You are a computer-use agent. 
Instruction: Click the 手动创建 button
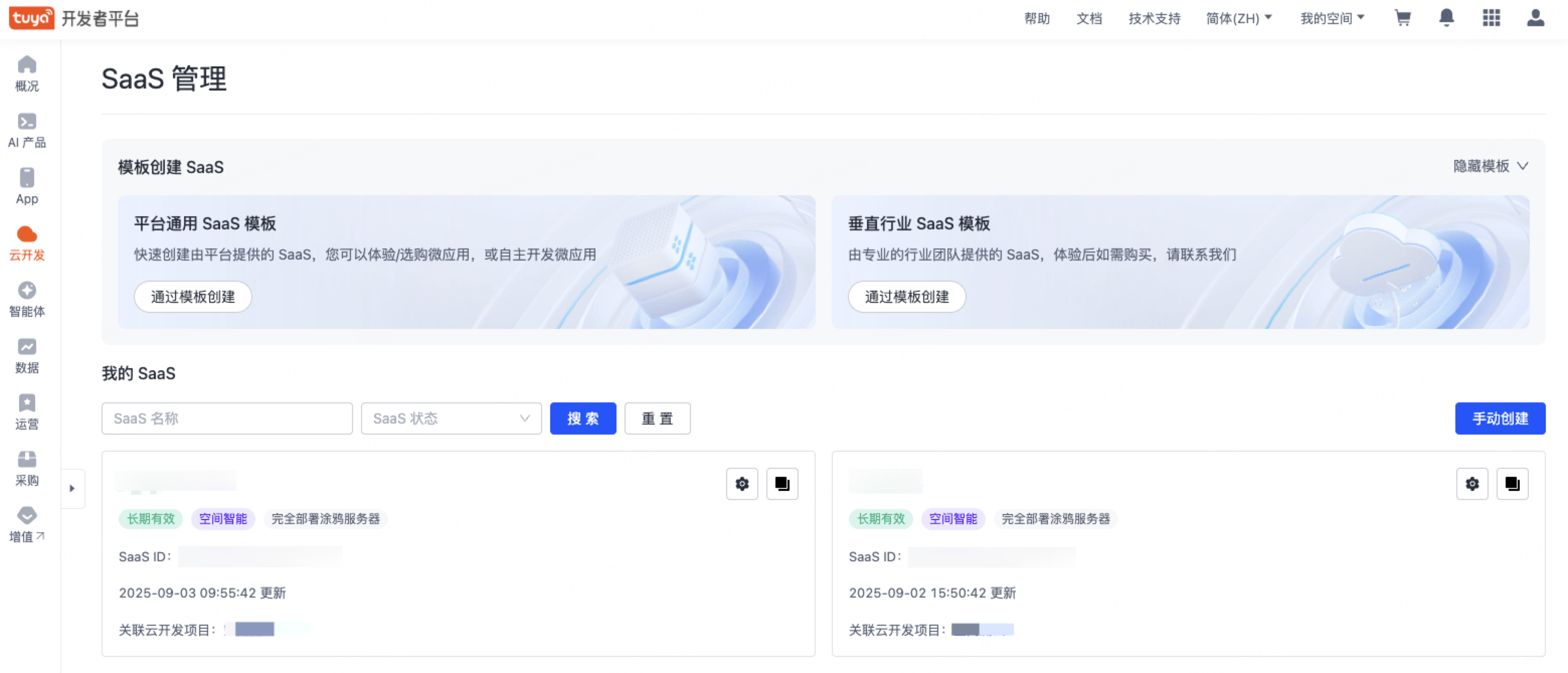pyautogui.click(x=1500, y=418)
